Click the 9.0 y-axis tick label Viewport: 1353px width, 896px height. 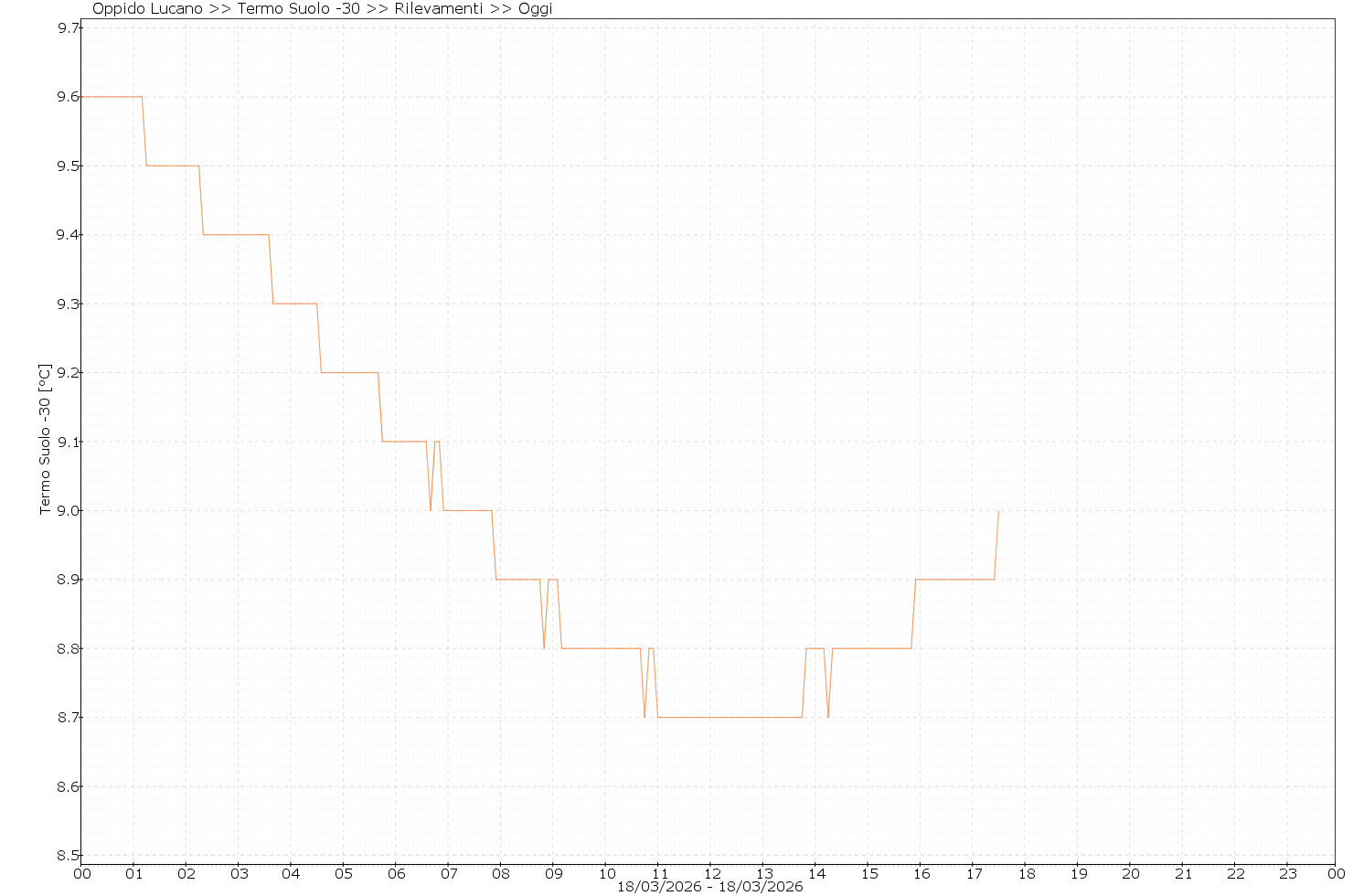point(66,511)
